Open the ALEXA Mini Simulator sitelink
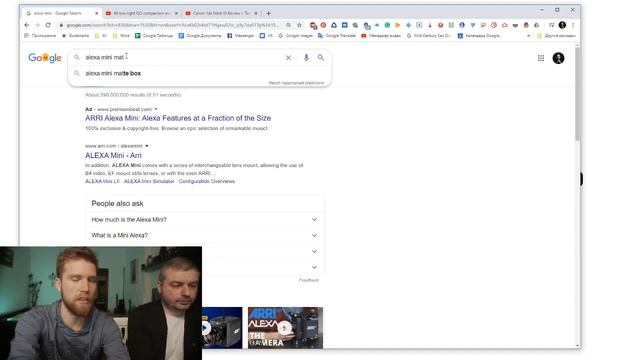The height and width of the screenshot is (360, 640). point(149,181)
